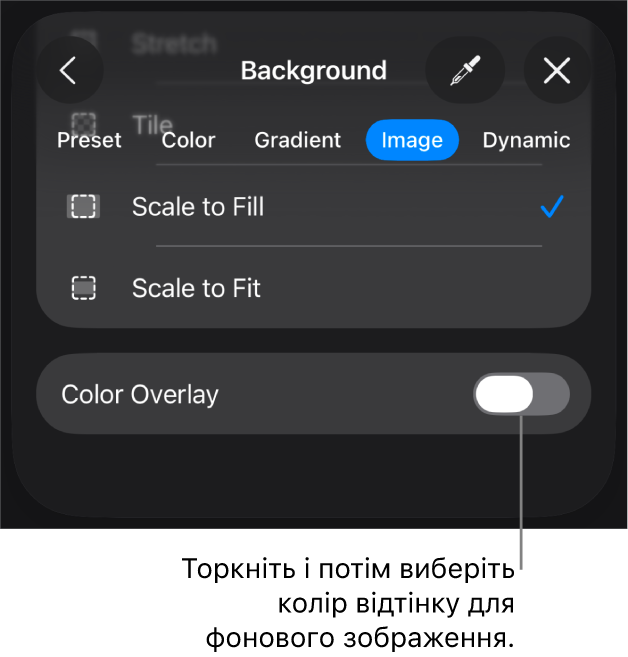Click the Scale to Fit icon
This screenshot has width=628, height=657.
pyautogui.click(x=84, y=289)
